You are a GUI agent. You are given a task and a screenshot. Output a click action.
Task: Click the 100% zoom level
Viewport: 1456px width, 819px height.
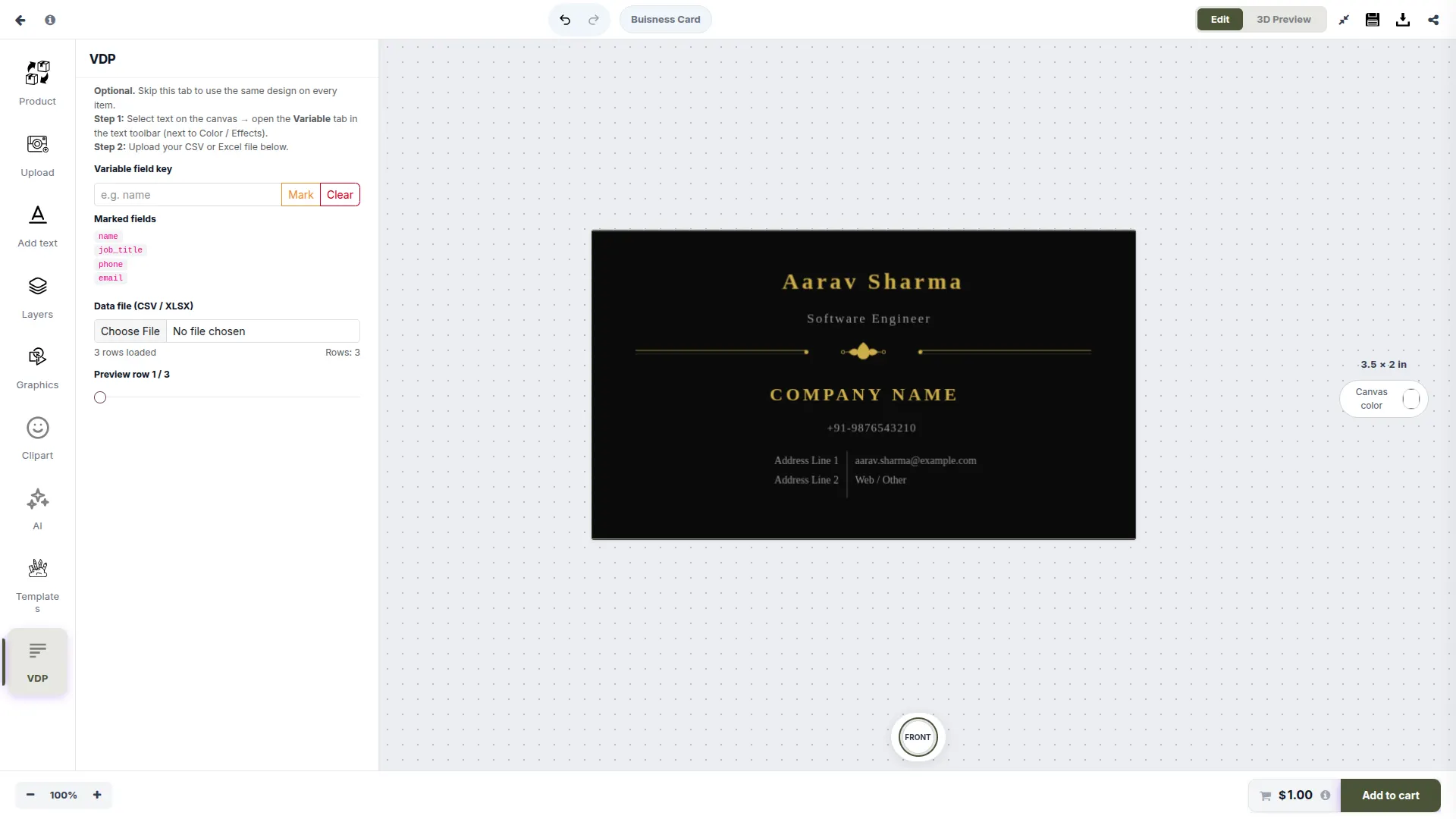point(64,795)
